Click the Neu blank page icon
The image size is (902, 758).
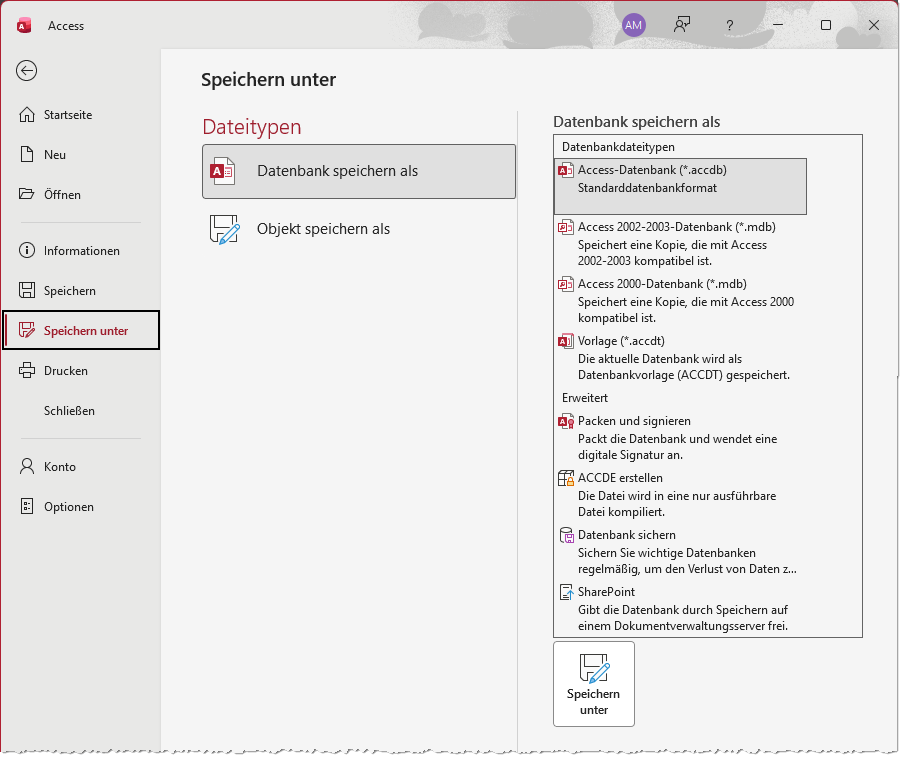point(27,154)
